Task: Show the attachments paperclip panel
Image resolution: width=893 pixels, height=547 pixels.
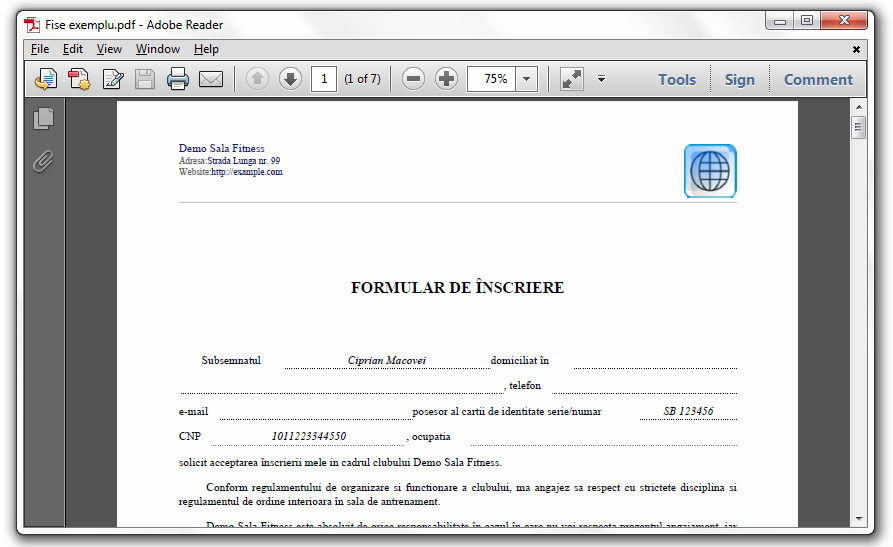Action: tap(43, 160)
